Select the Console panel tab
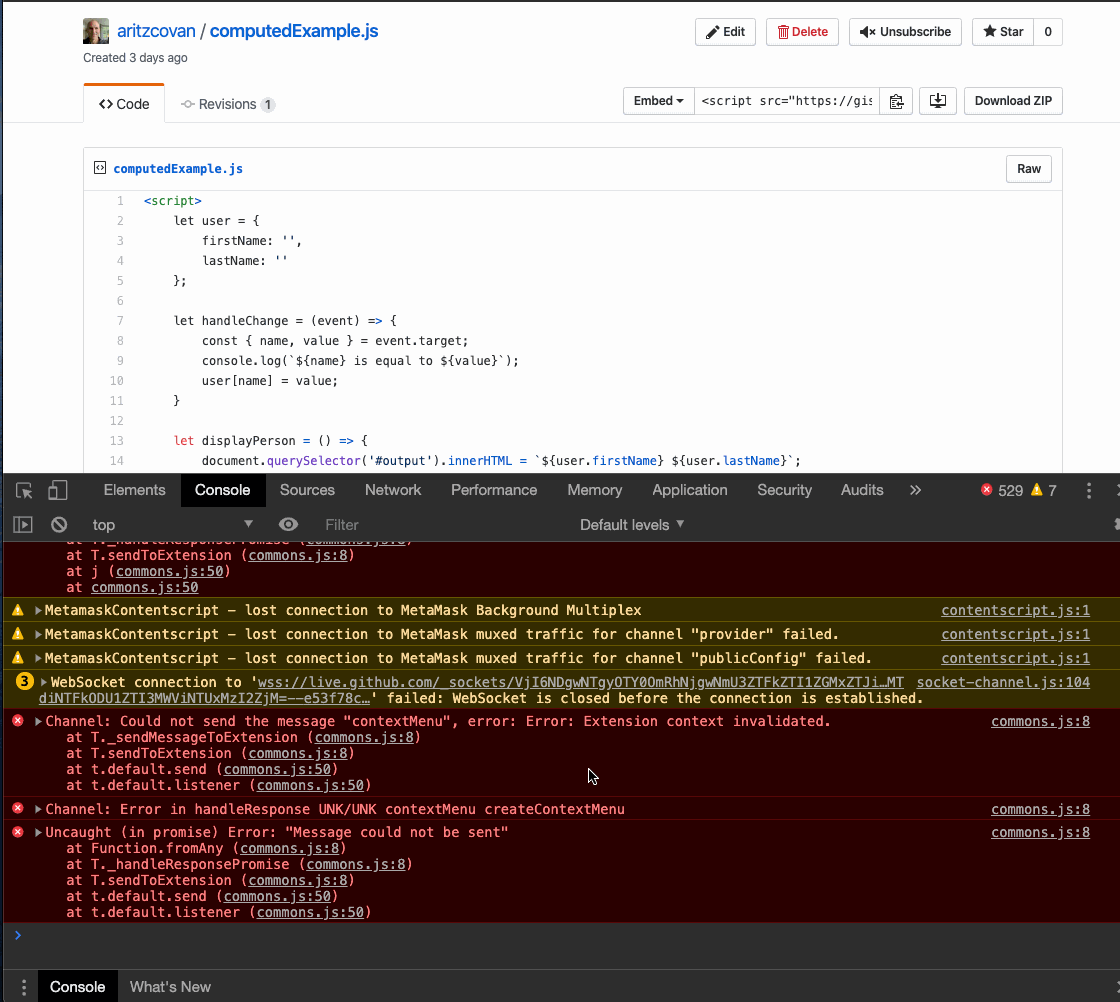 click(x=223, y=490)
